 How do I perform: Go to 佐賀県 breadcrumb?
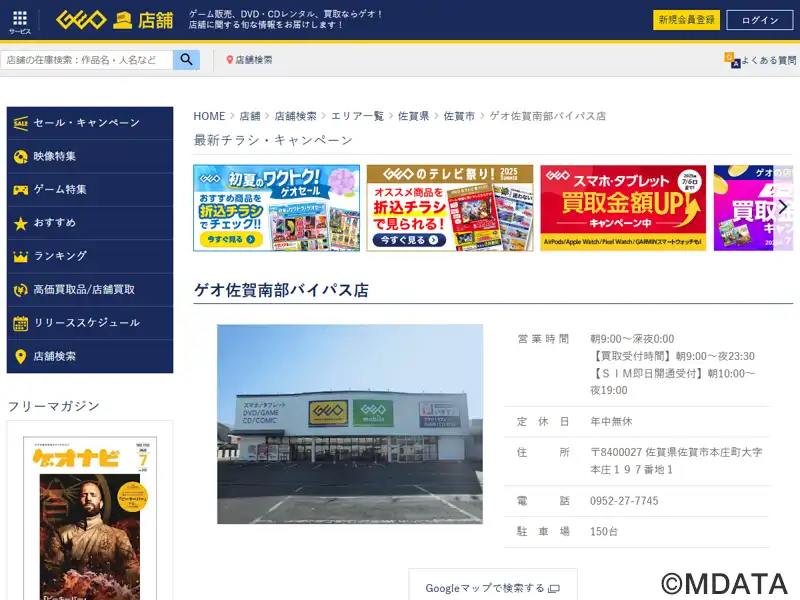(413, 116)
